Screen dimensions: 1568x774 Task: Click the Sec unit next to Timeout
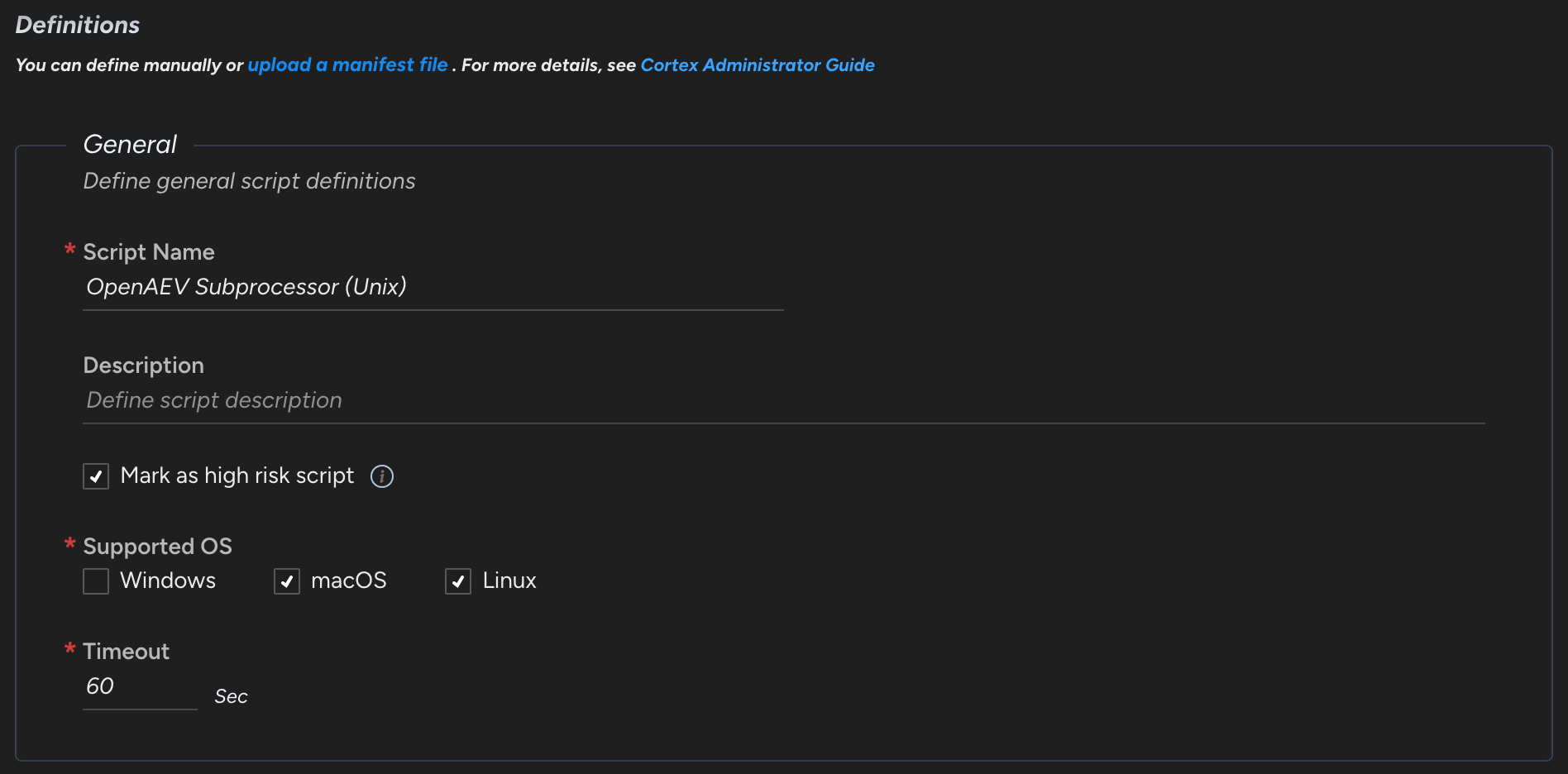point(231,696)
